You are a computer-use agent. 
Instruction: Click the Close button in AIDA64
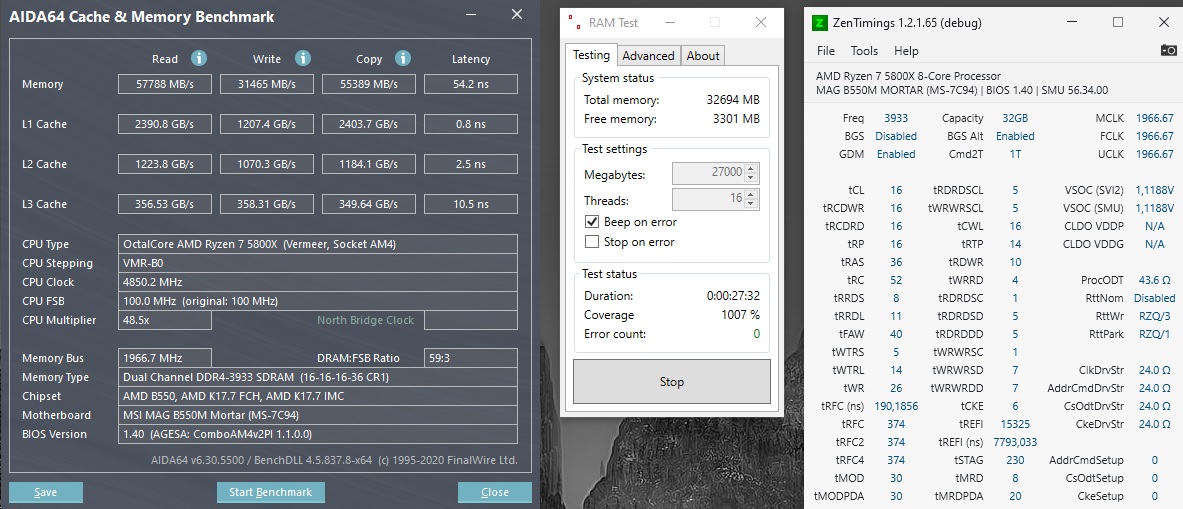494,492
